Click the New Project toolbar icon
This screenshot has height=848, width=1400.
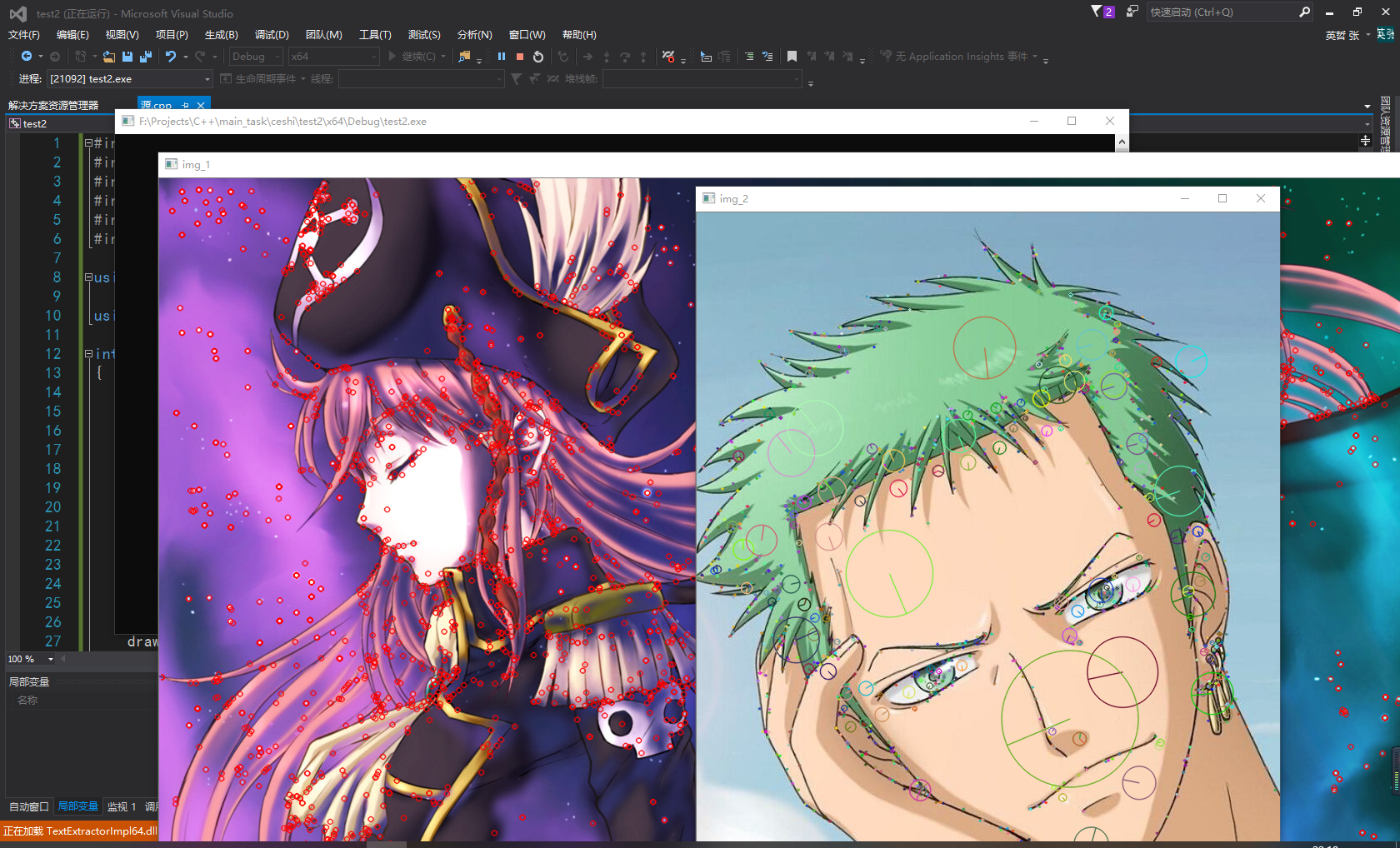tap(81, 56)
